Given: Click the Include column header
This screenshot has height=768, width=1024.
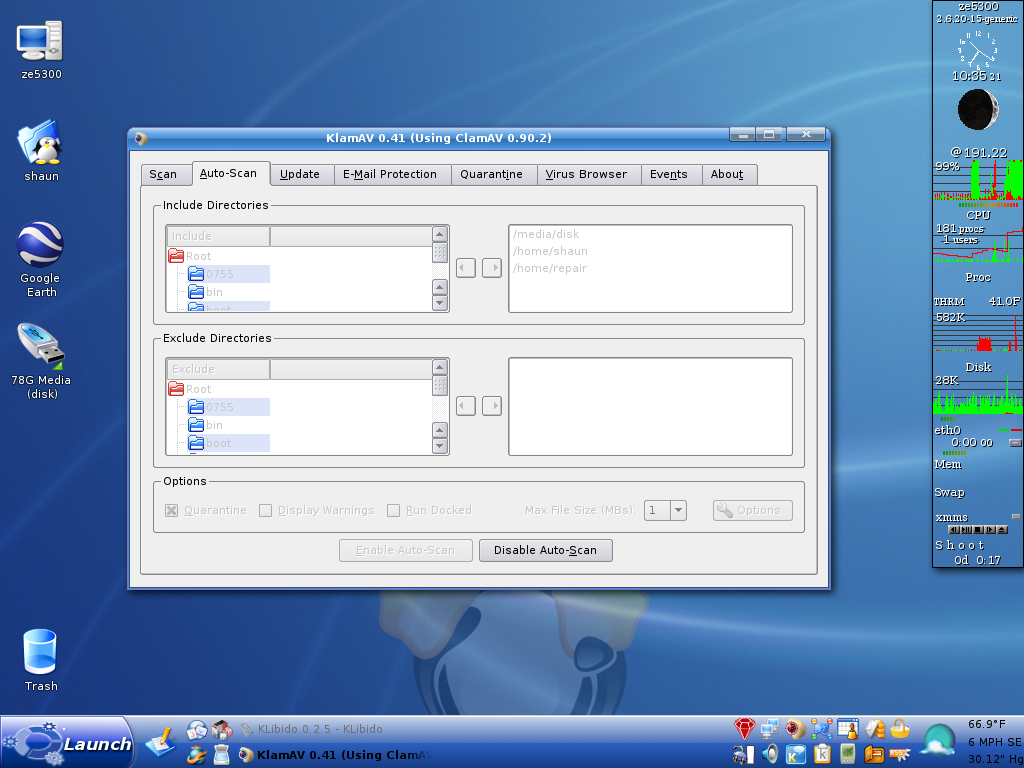Looking at the screenshot, I should tap(218, 236).
